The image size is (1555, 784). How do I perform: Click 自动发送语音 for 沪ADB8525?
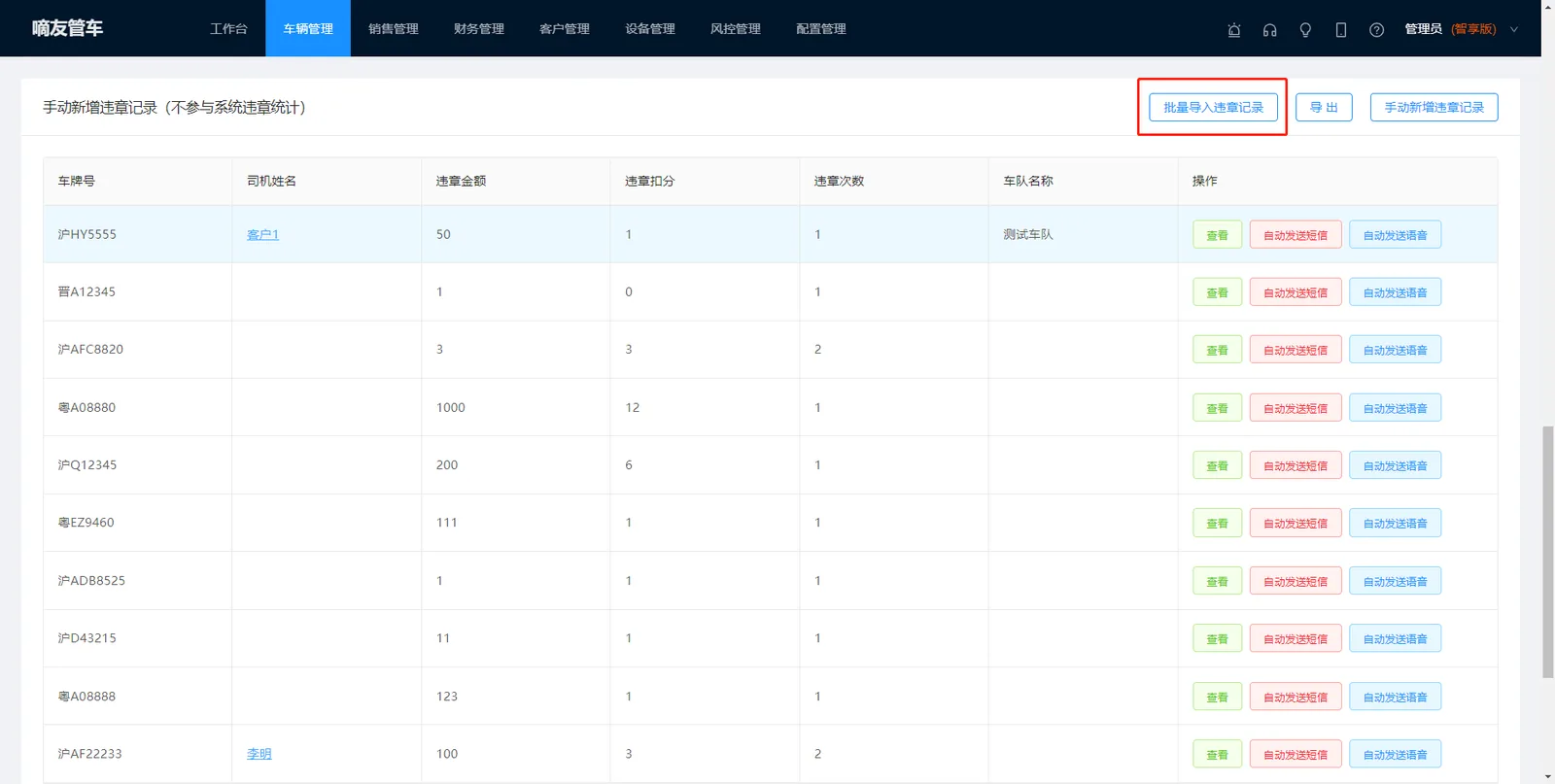point(1395,581)
